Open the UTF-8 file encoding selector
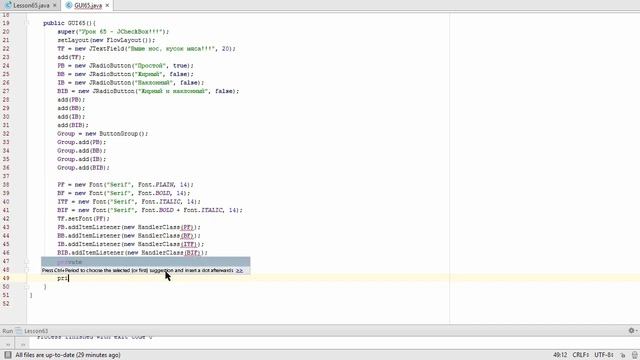This screenshot has height=360, width=640. [604, 355]
